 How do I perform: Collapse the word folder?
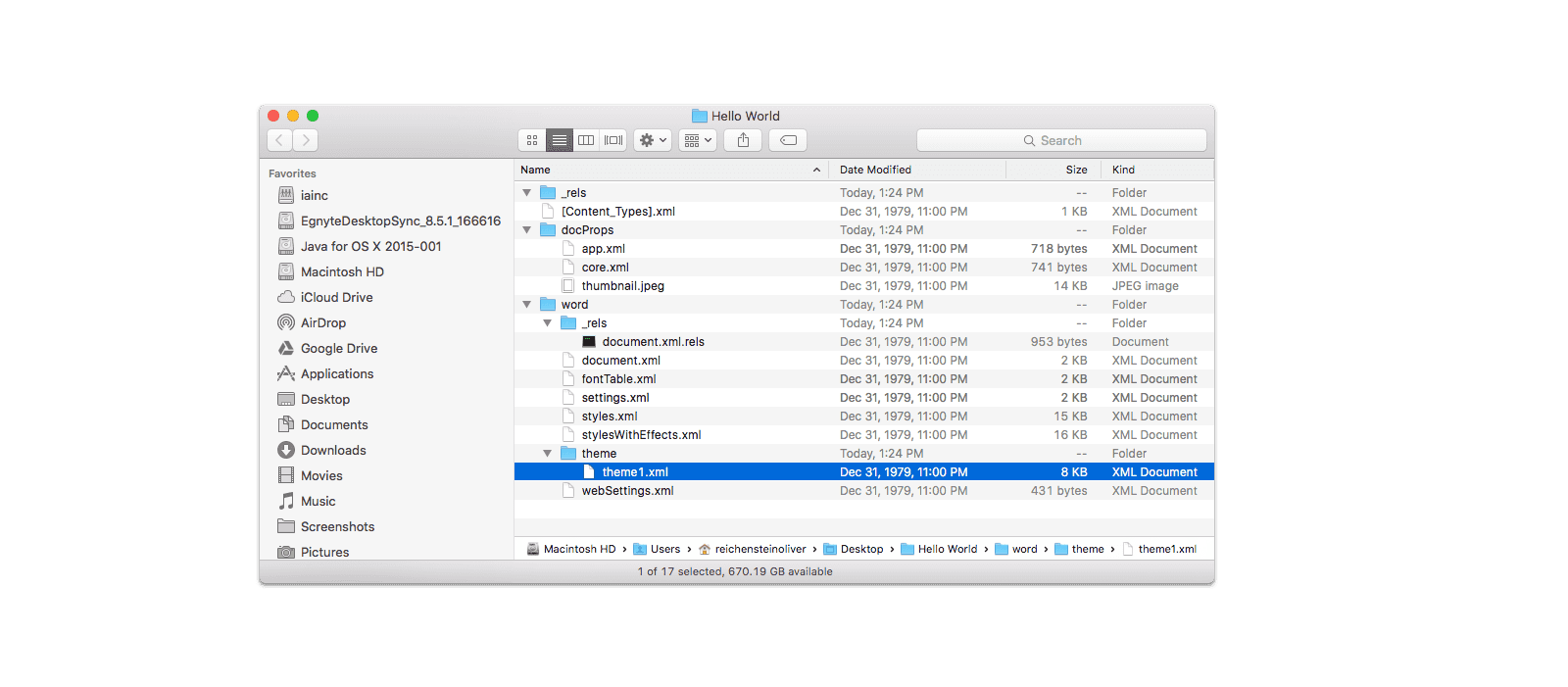click(527, 305)
